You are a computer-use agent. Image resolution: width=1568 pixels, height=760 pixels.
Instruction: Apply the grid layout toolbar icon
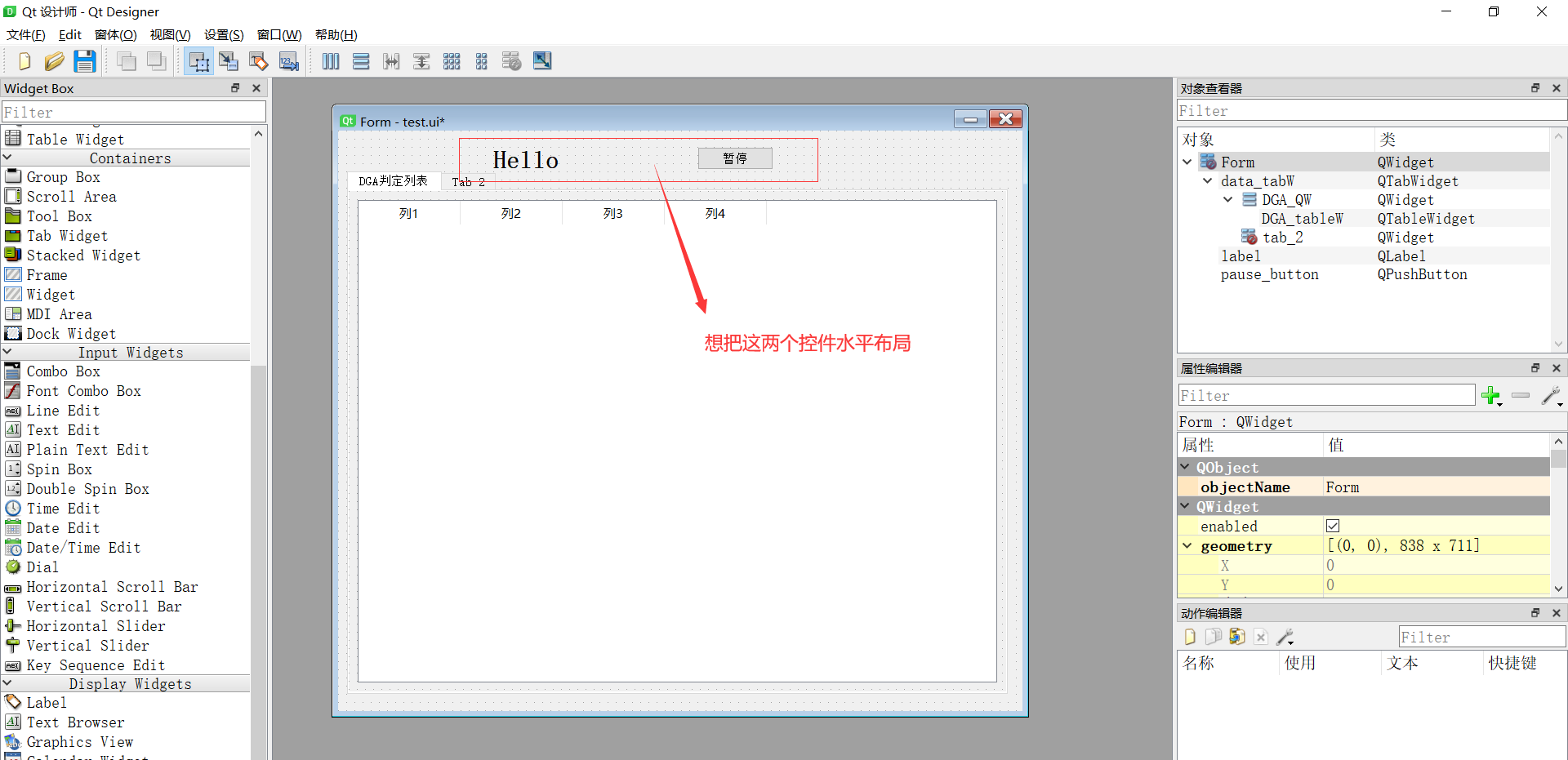(451, 60)
